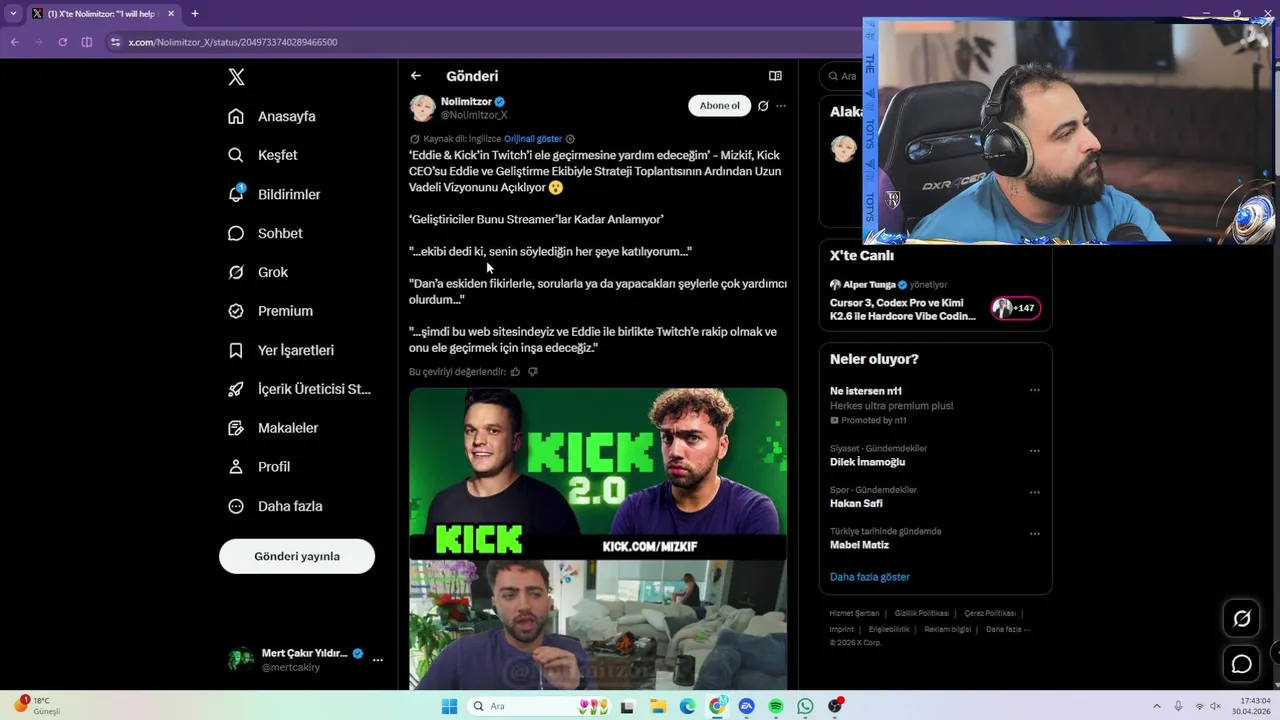The image size is (1280, 720).
Task: Open Dilek İmamoğlu trend
Action: coord(867,462)
